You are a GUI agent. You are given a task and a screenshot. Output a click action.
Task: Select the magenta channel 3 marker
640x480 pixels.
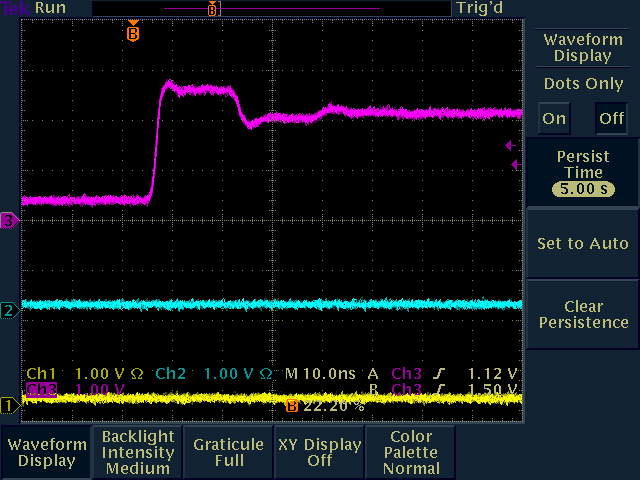pyautogui.click(x=8, y=220)
